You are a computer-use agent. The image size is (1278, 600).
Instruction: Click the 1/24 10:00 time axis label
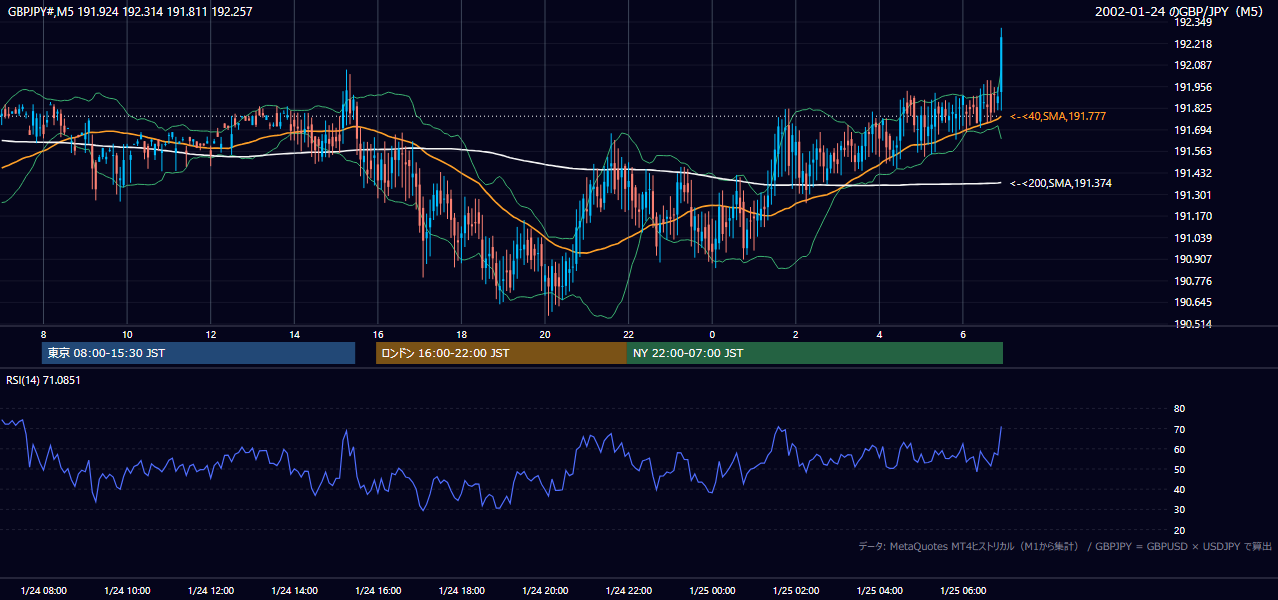tap(127, 591)
